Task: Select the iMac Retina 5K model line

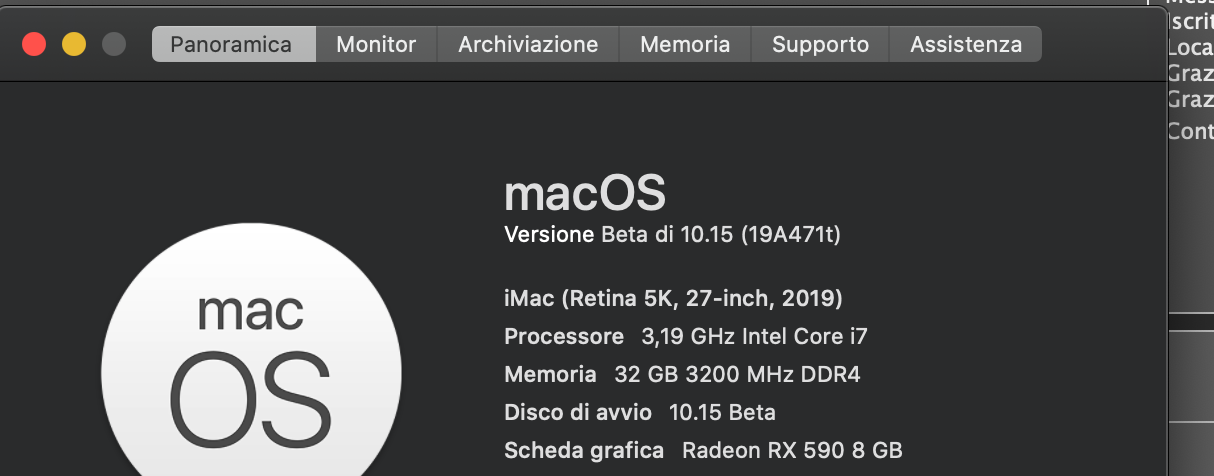Action: 673,298
